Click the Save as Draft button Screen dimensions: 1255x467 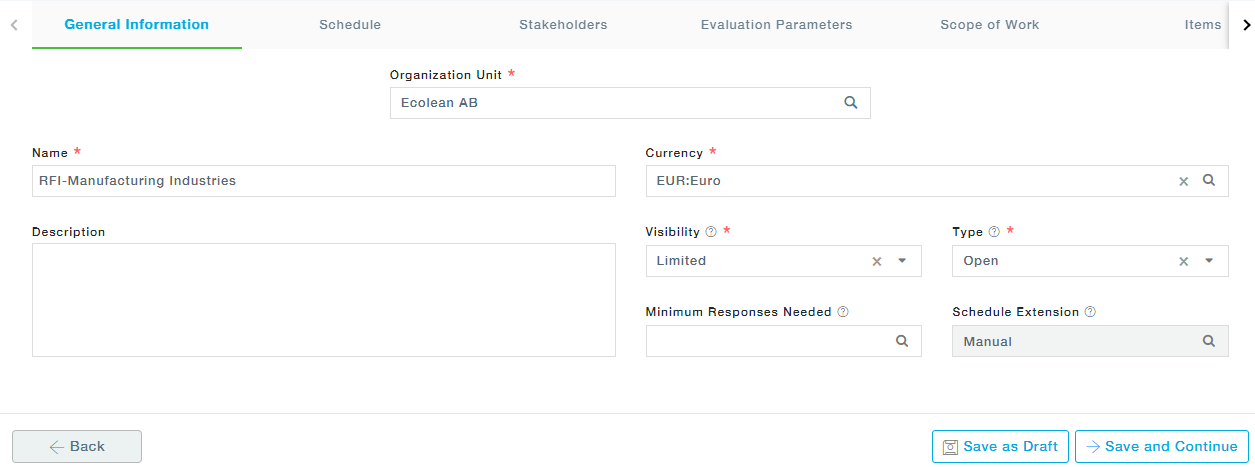(x=1000, y=447)
